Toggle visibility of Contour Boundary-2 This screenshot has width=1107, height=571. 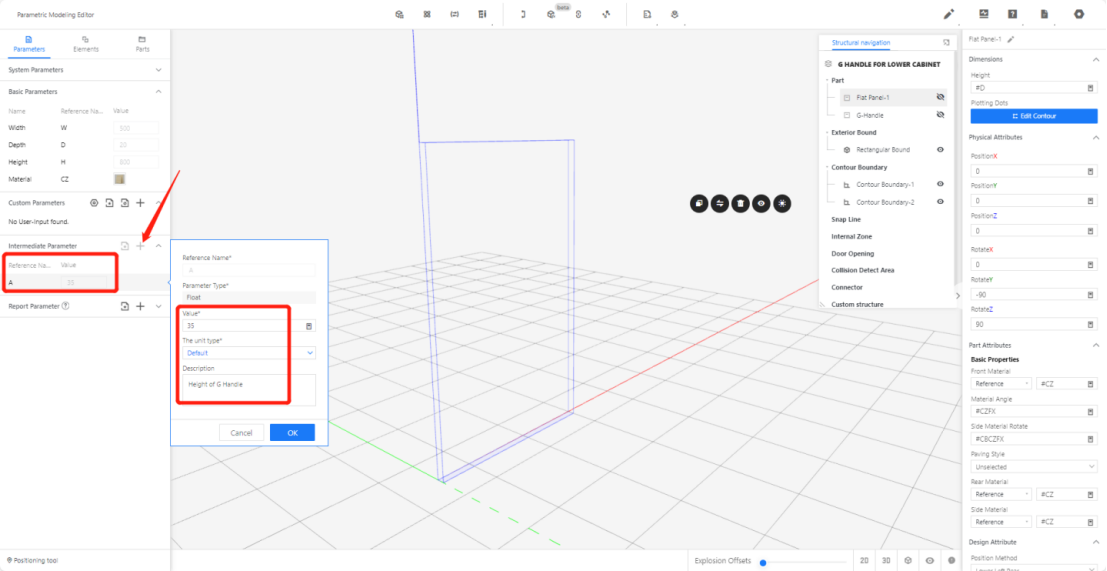[940, 202]
